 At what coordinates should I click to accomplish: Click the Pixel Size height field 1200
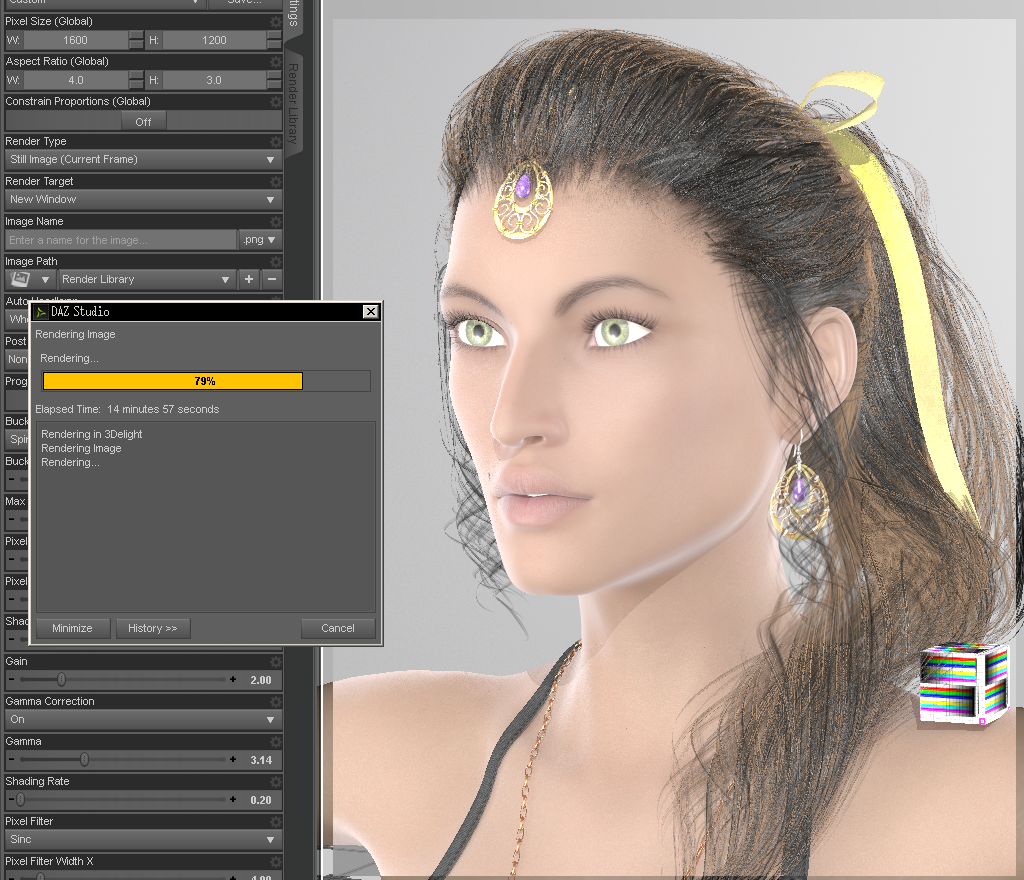215,40
